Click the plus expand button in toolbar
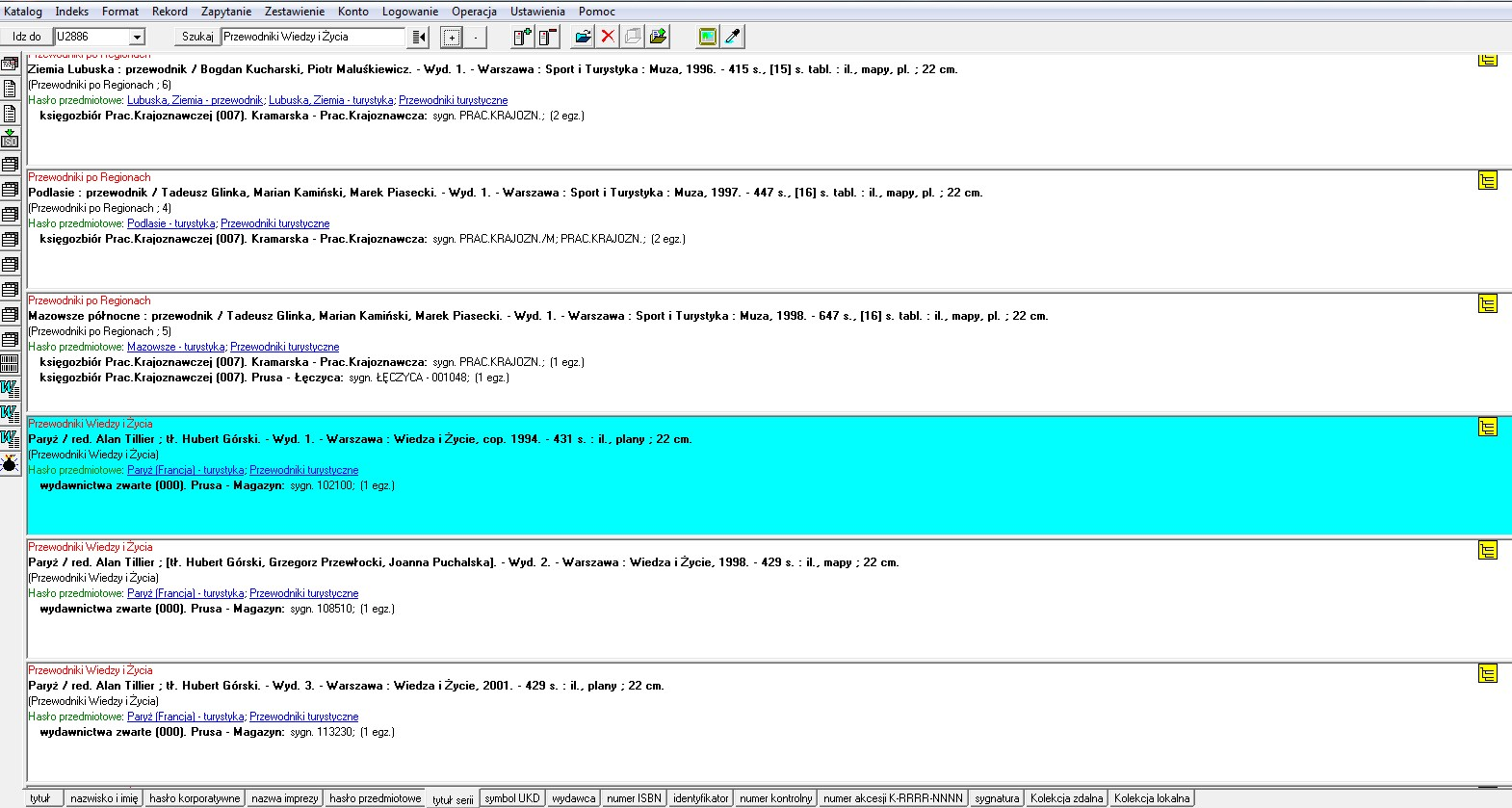1512x808 pixels. [x=451, y=37]
